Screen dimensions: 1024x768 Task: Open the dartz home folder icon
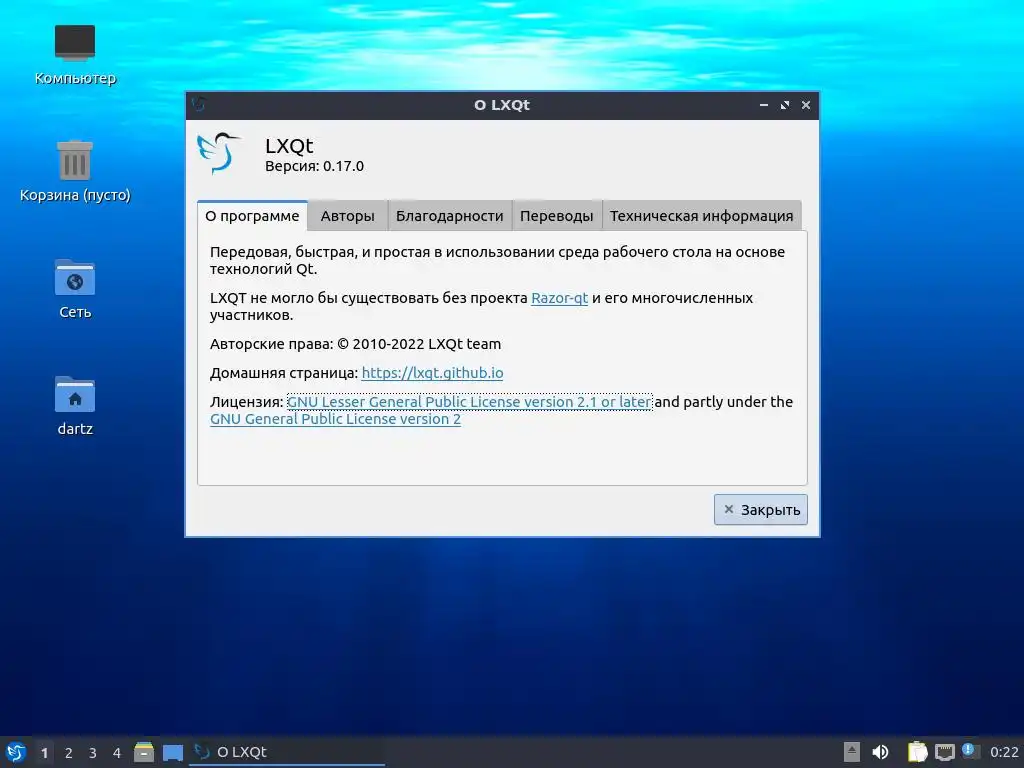[74, 405]
